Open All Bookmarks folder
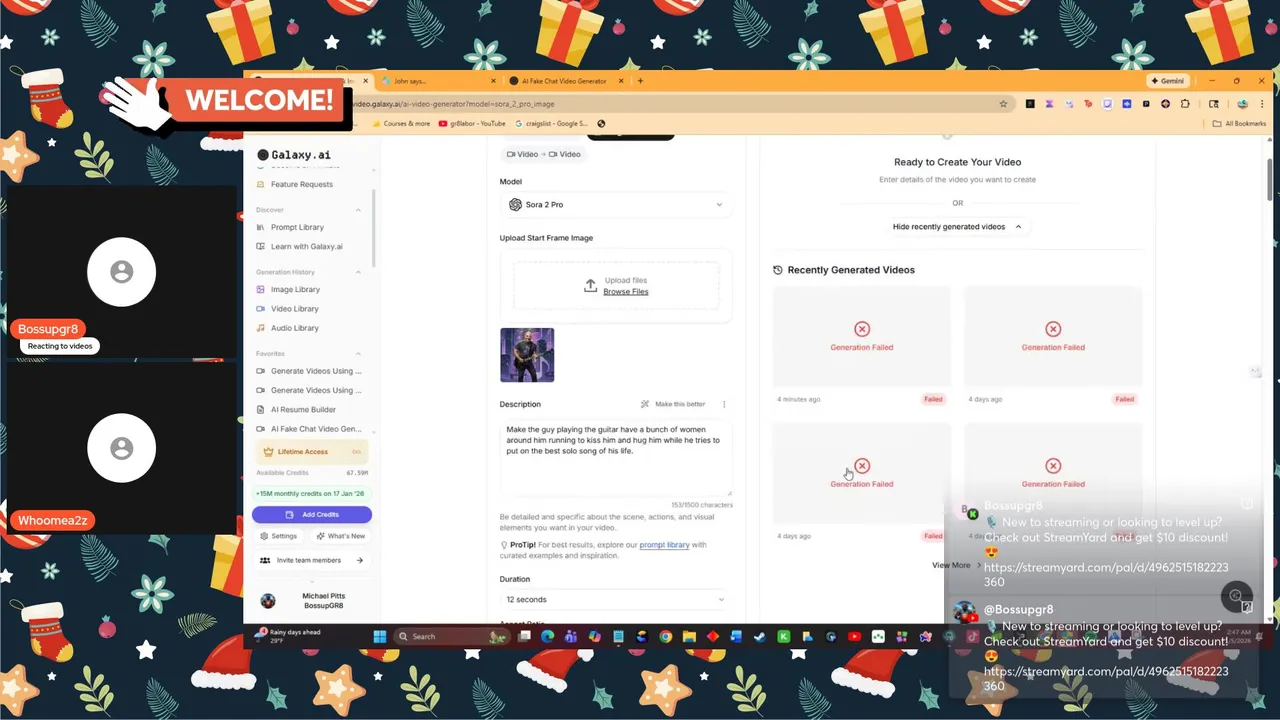The height and width of the screenshot is (720, 1280). (1239, 124)
